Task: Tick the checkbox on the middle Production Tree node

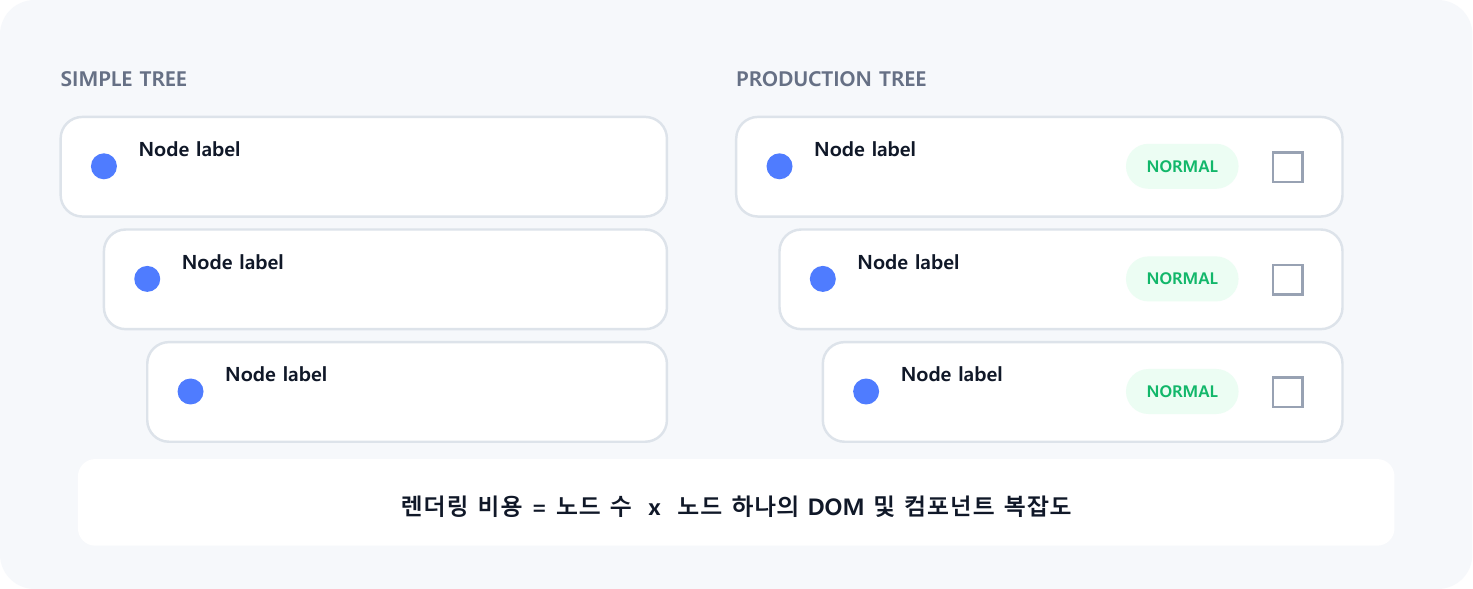Action: pos(1287,279)
